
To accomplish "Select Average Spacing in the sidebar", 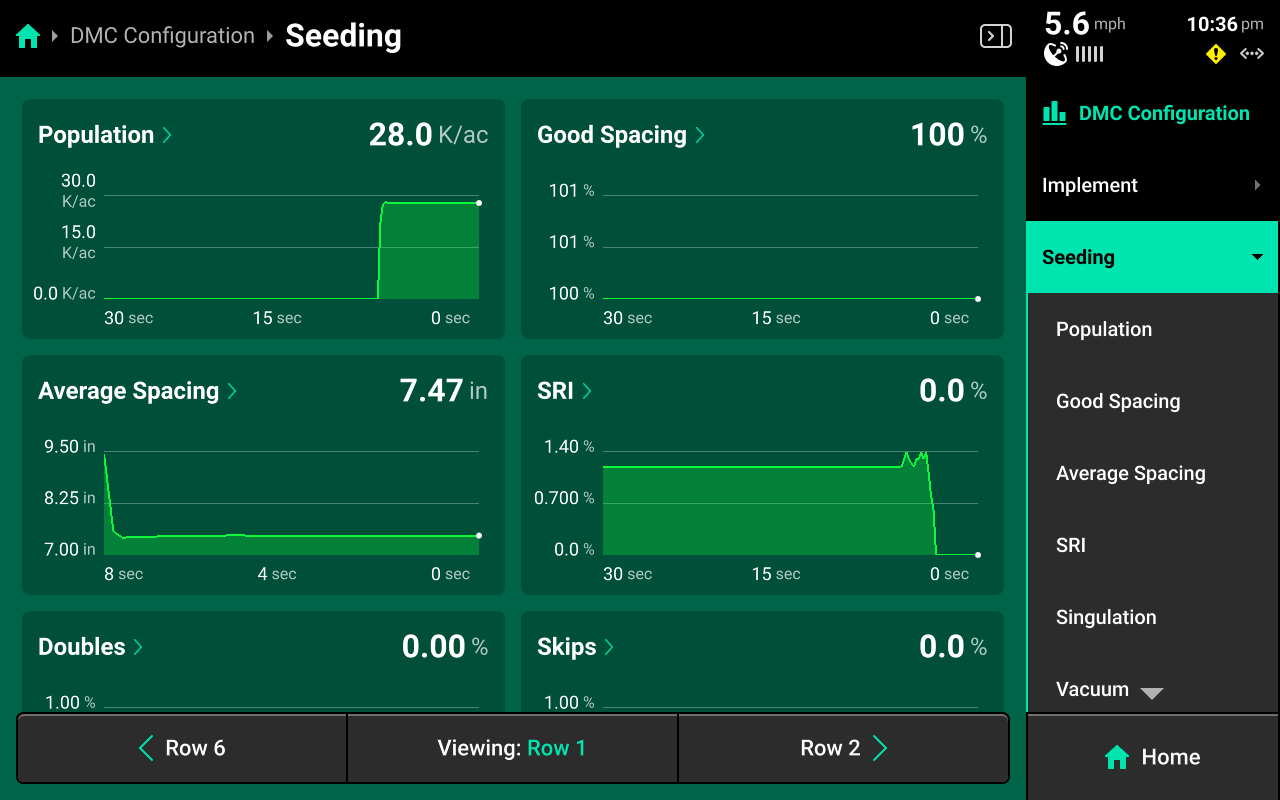I will [x=1153, y=473].
